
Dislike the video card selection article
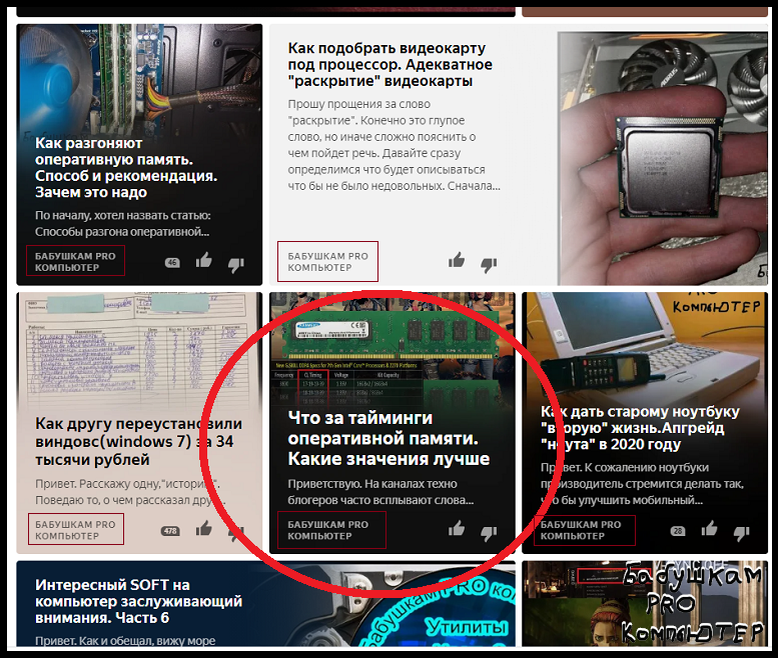coord(489,265)
